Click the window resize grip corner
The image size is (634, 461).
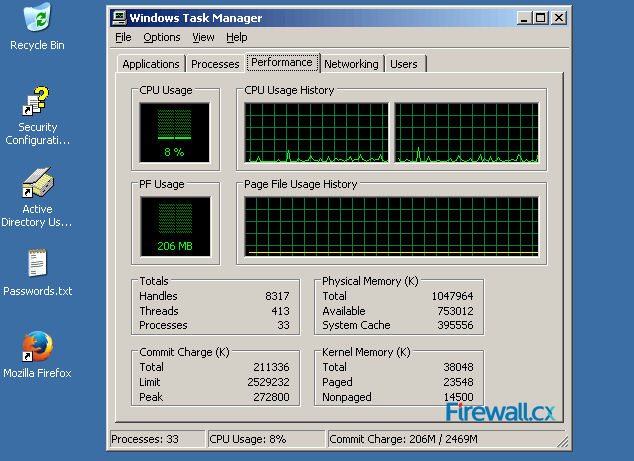tap(562, 442)
